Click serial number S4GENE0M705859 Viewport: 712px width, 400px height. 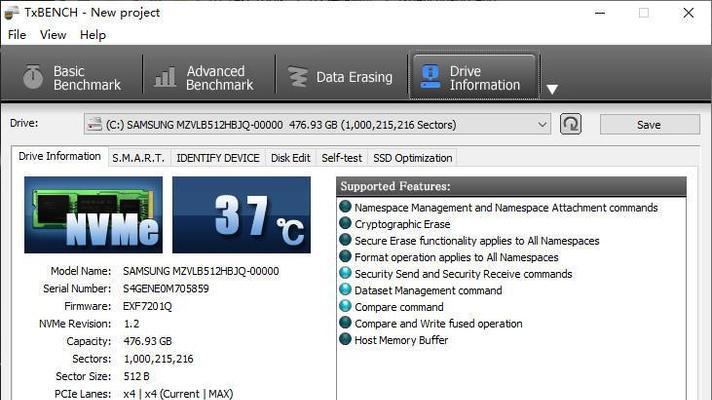pyautogui.click(x=166, y=289)
